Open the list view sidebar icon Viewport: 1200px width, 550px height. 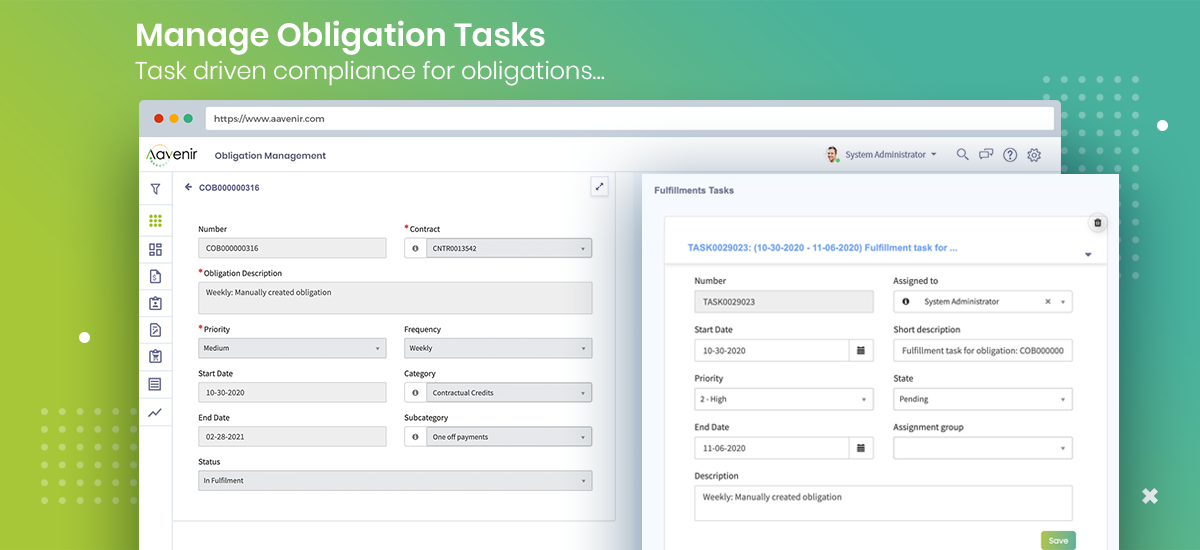point(155,384)
